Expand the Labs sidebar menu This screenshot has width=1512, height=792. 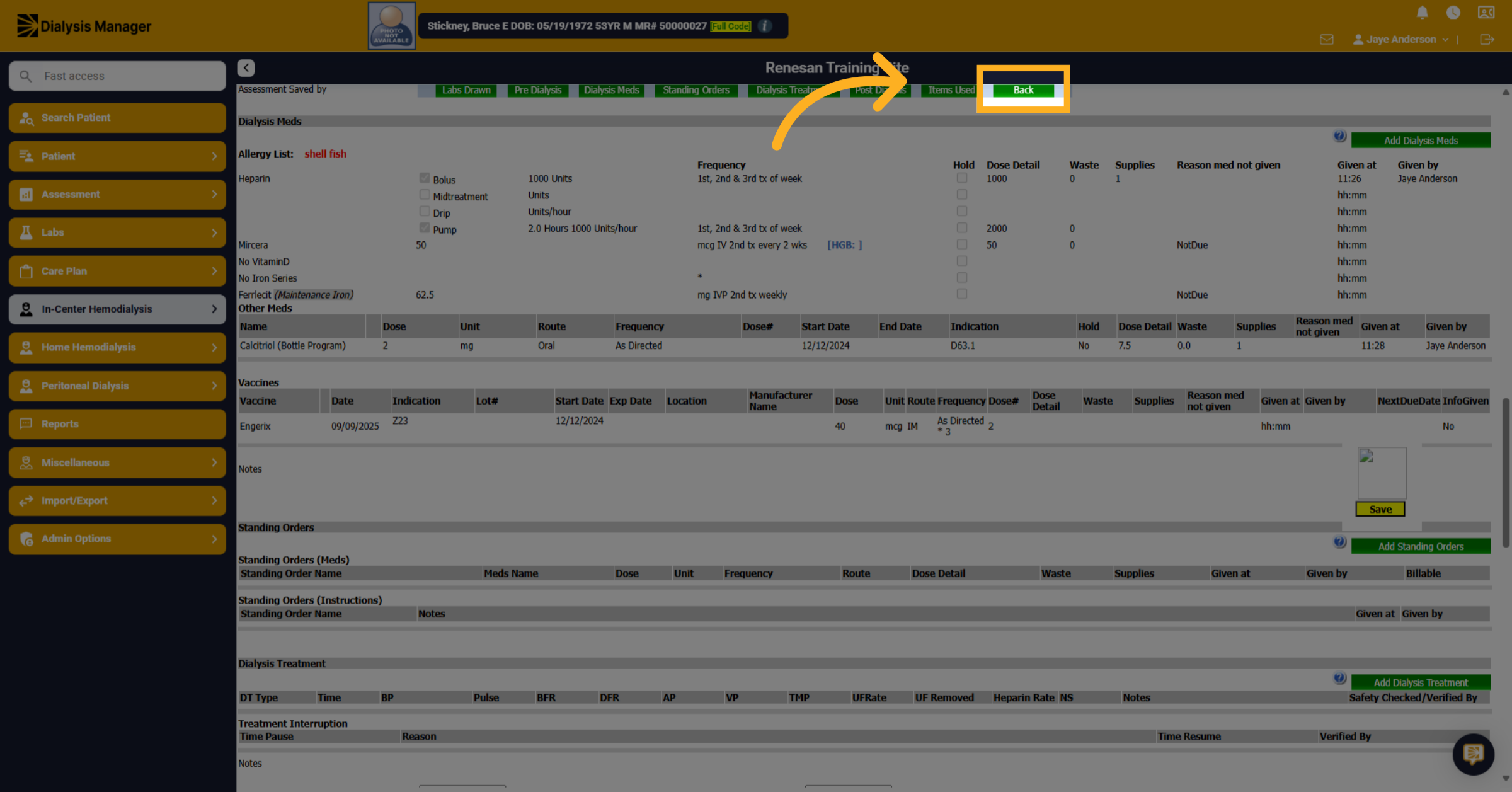pyautogui.click(x=117, y=232)
